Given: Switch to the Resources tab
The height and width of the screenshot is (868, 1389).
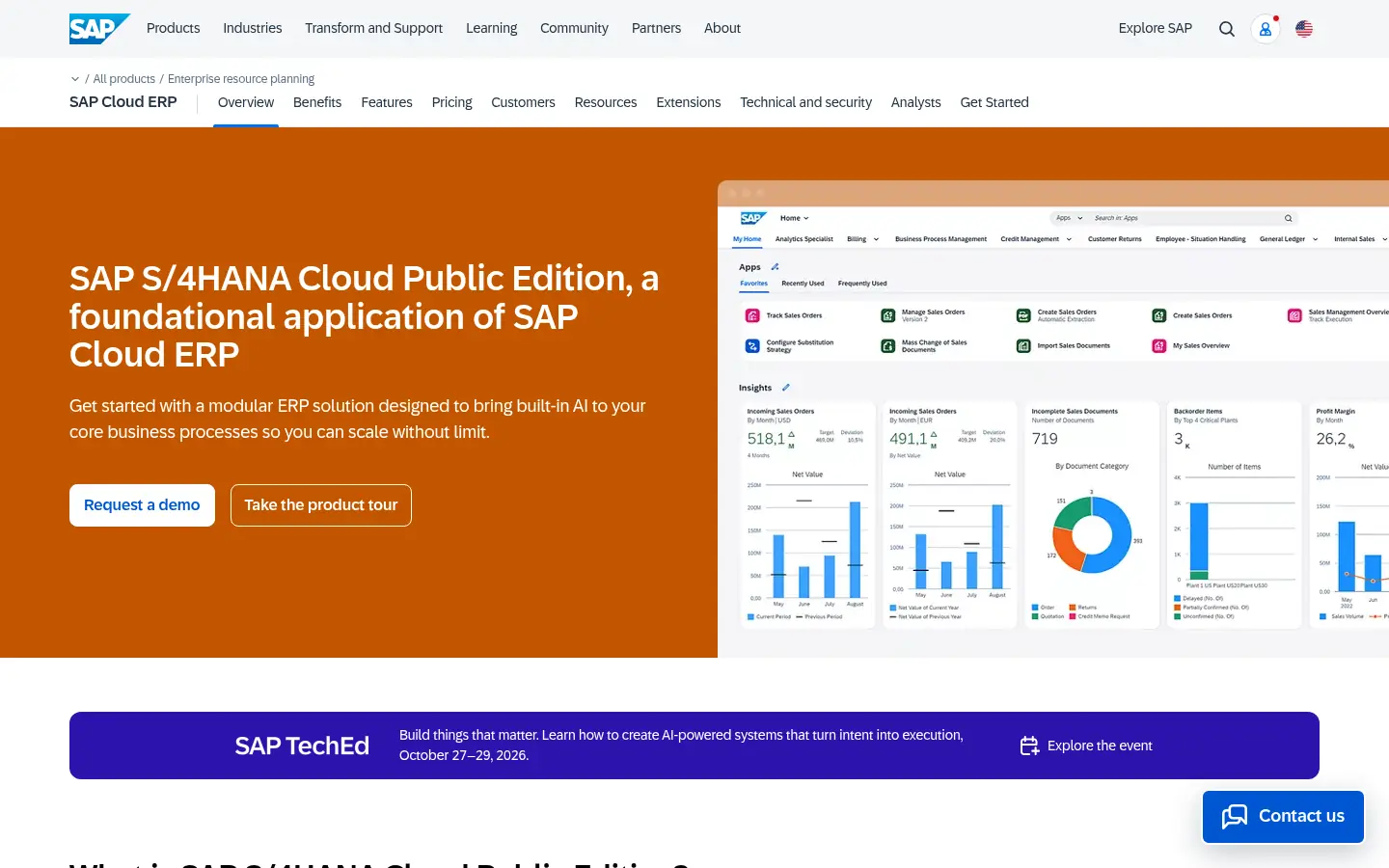Looking at the screenshot, I should pos(606,102).
